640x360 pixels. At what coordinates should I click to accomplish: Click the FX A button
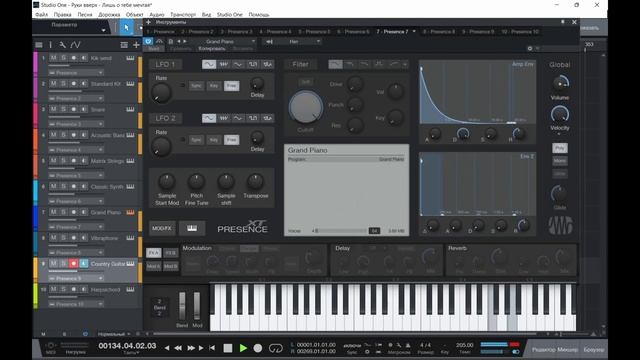(x=153, y=253)
